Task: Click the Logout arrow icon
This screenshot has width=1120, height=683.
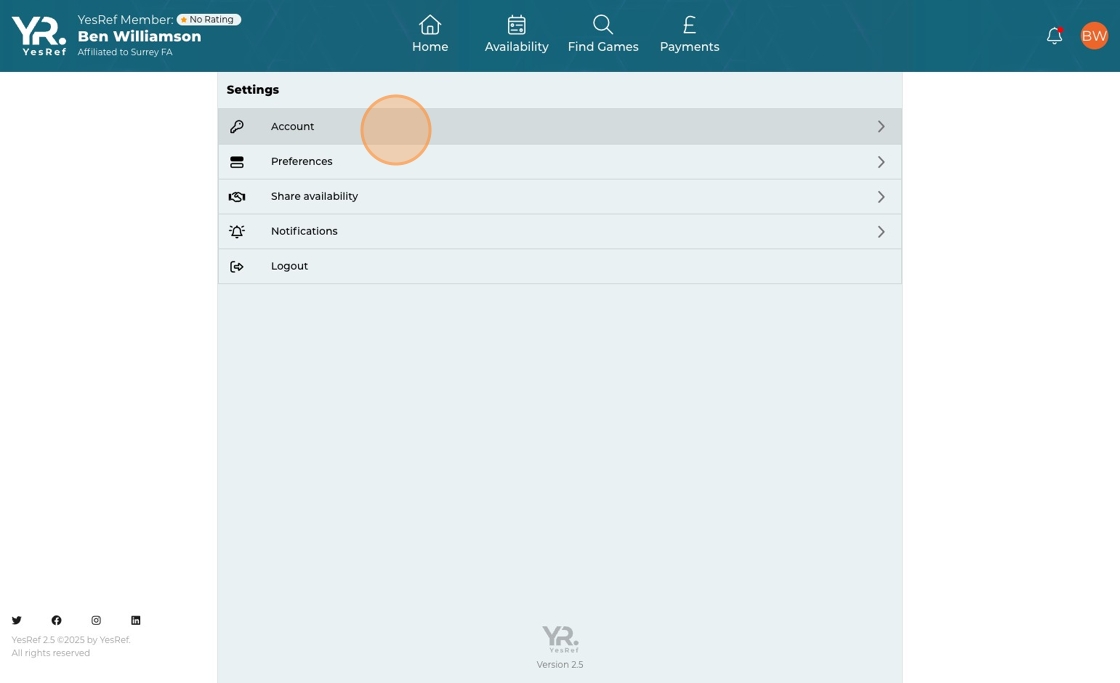Action: [236, 266]
